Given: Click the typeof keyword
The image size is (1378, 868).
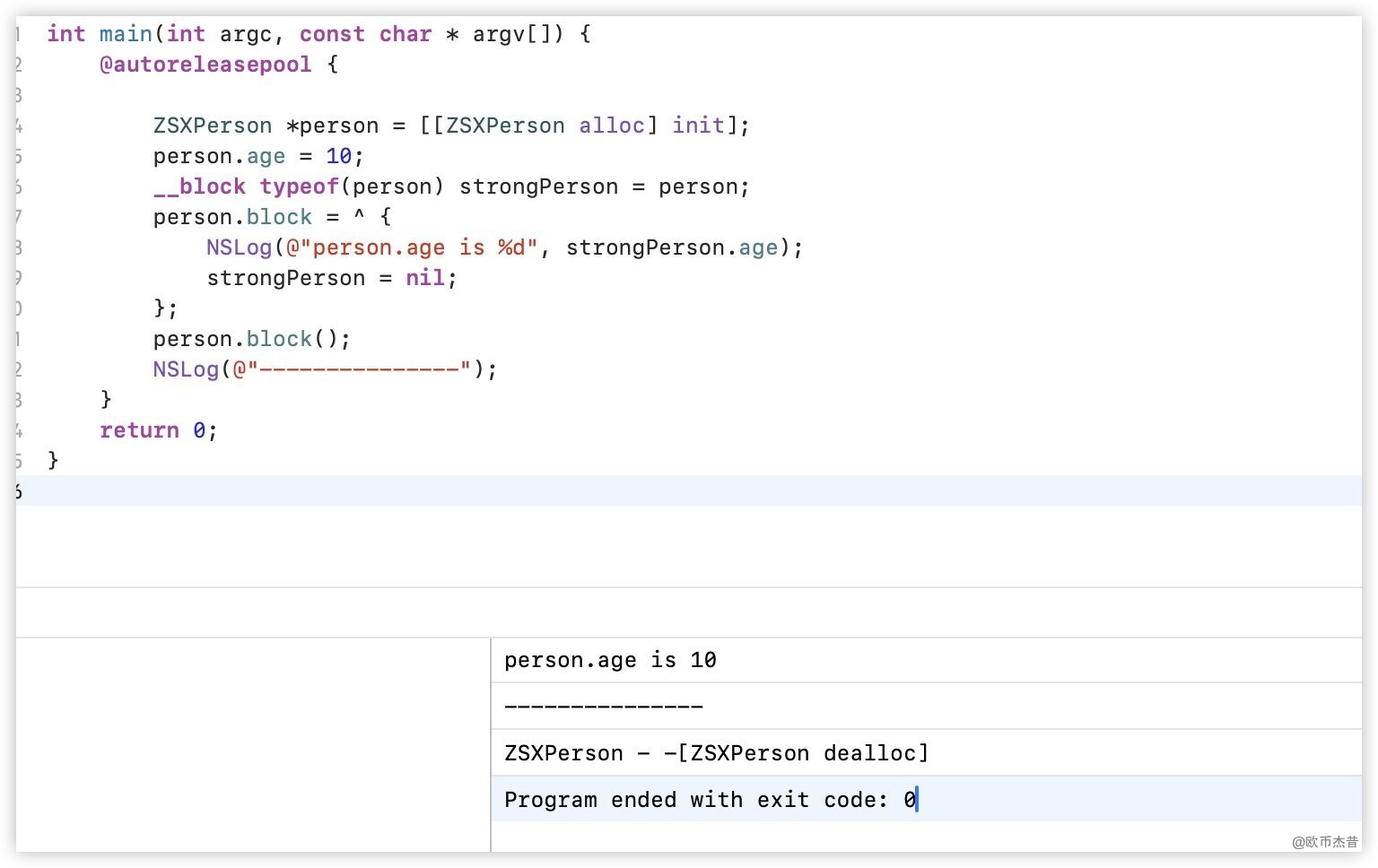Looking at the screenshot, I should [299, 187].
